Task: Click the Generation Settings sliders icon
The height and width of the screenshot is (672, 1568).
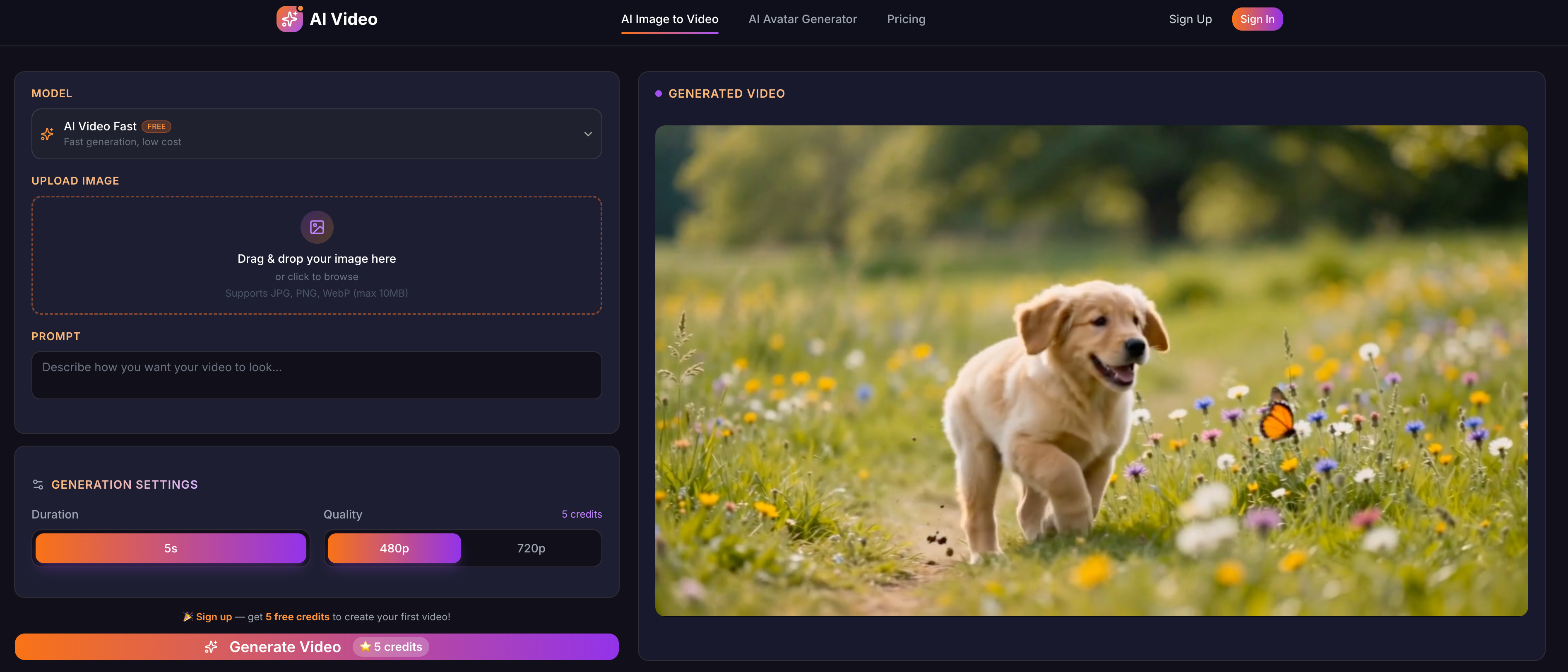Action: [38, 484]
